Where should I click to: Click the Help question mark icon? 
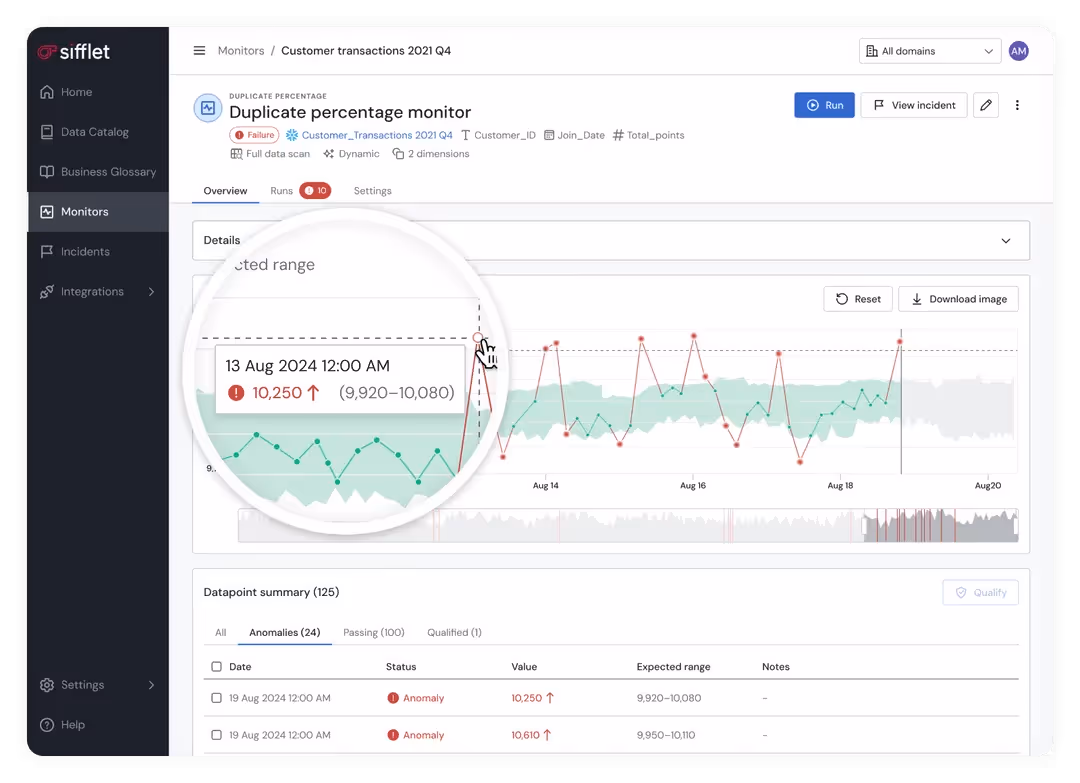point(47,724)
